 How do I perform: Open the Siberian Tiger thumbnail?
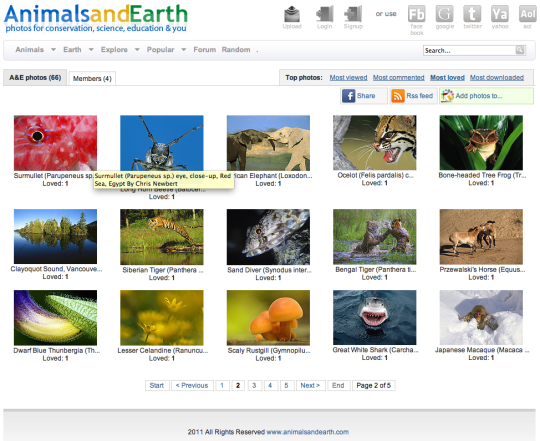162,237
